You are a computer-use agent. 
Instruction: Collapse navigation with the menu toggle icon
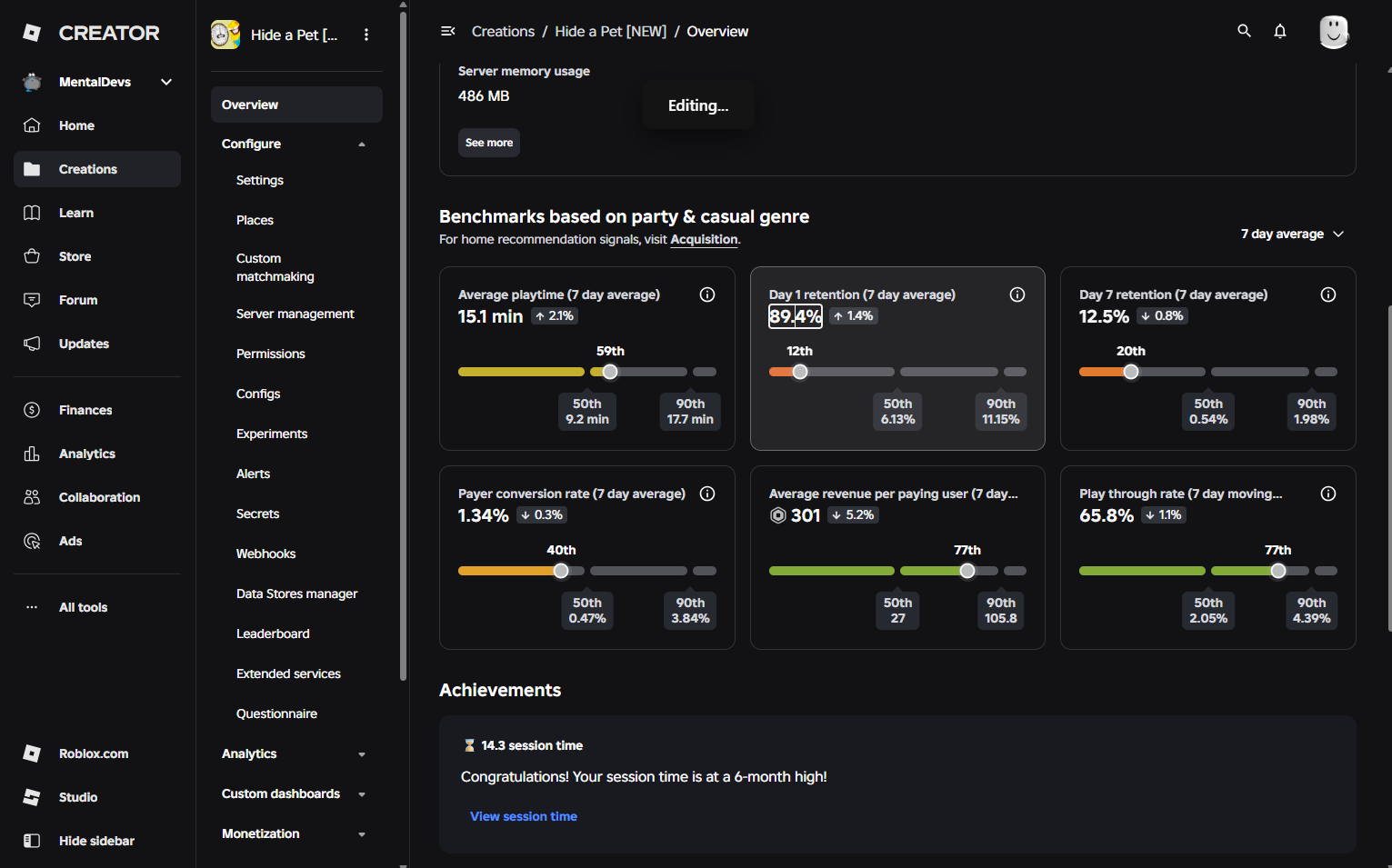click(x=447, y=31)
